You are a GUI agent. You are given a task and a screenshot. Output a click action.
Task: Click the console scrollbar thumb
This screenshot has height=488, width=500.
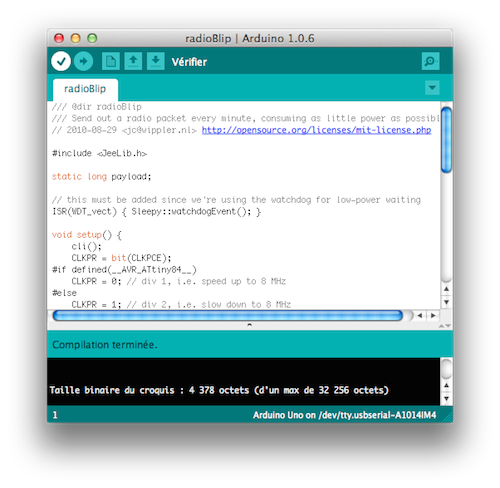tap(446, 368)
